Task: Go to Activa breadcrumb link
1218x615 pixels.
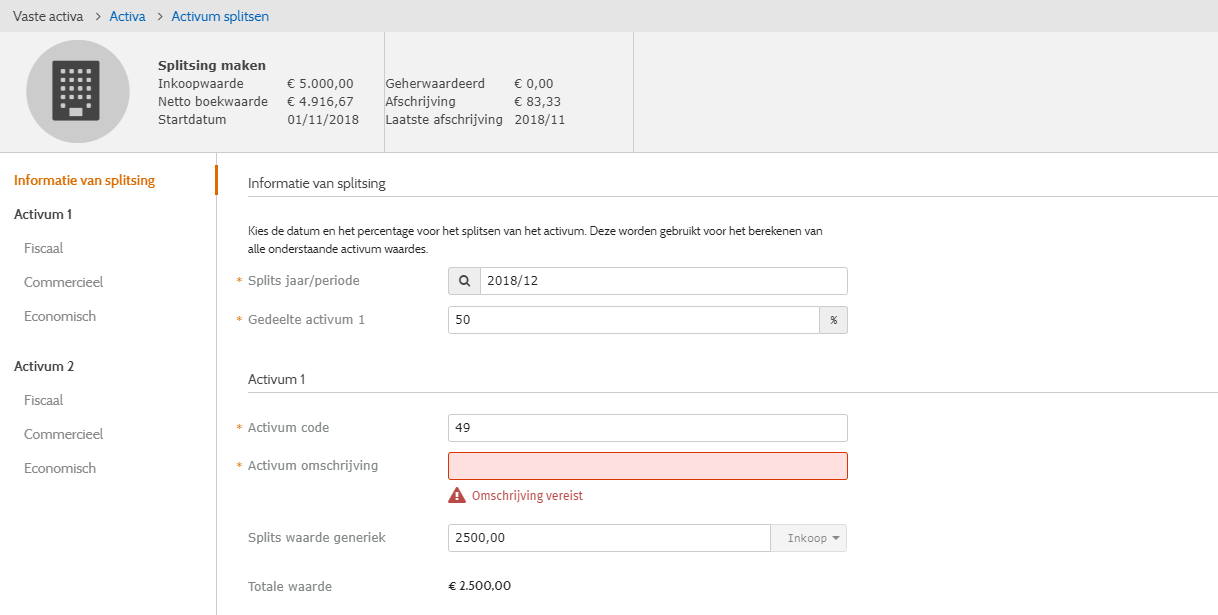Action: click(127, 16)
